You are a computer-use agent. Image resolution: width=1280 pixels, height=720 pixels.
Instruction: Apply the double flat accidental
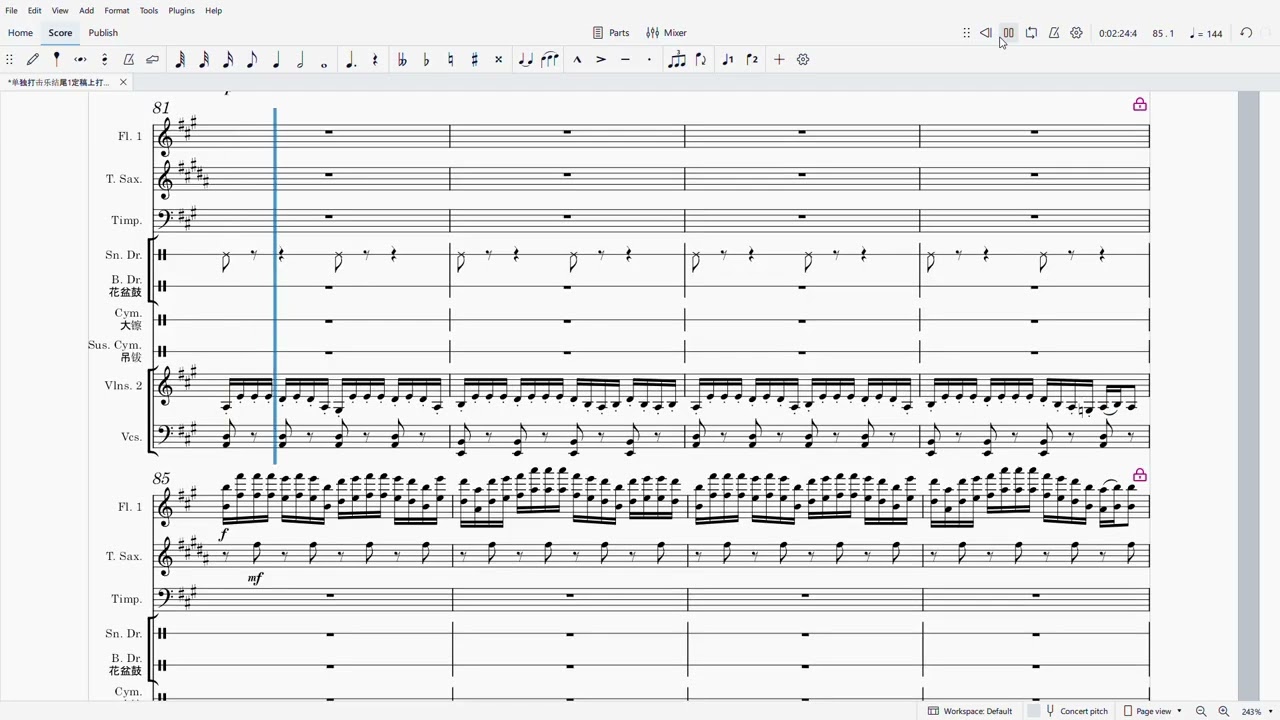point(402,60)
